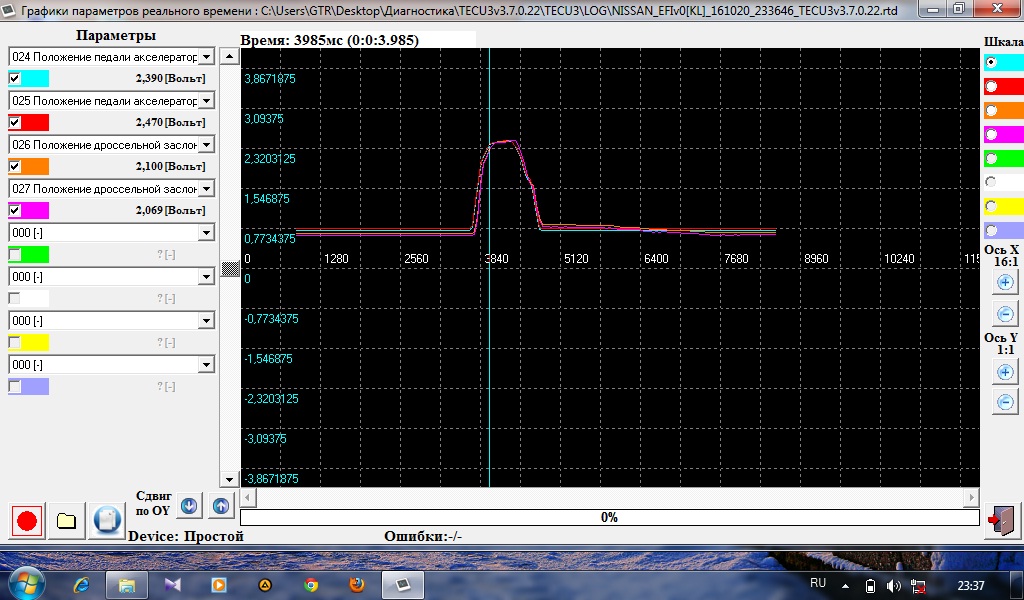Image resolution: width=1024 pixels, height=600 pixels.
Task: Open the 000 dropdown above white swatch
Action: coord(206,277)
